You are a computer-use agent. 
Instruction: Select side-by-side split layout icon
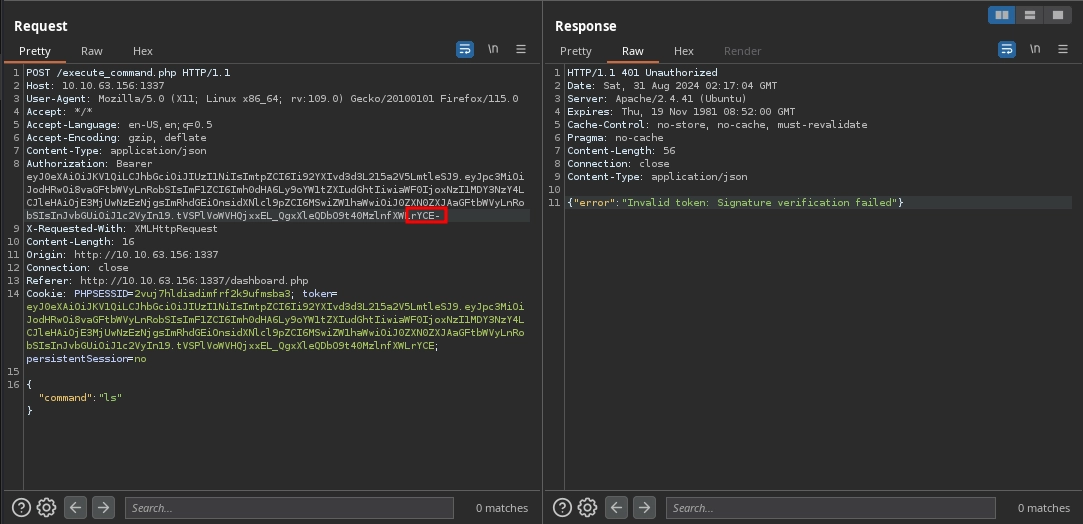[1001, 15]
